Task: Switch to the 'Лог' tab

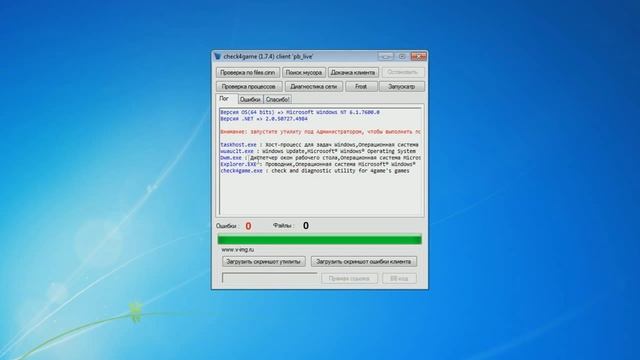Action: point(226,99)
